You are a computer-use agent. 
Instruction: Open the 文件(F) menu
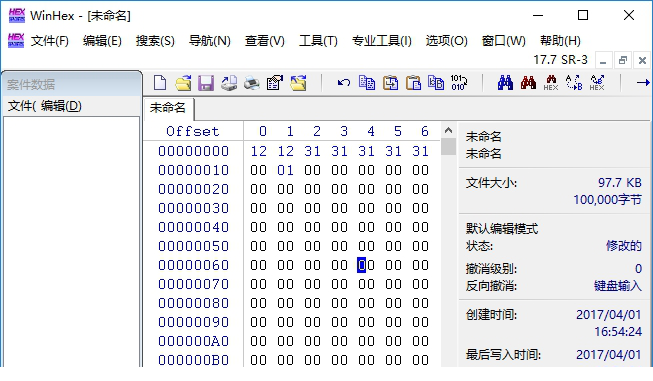click(50, 41)
